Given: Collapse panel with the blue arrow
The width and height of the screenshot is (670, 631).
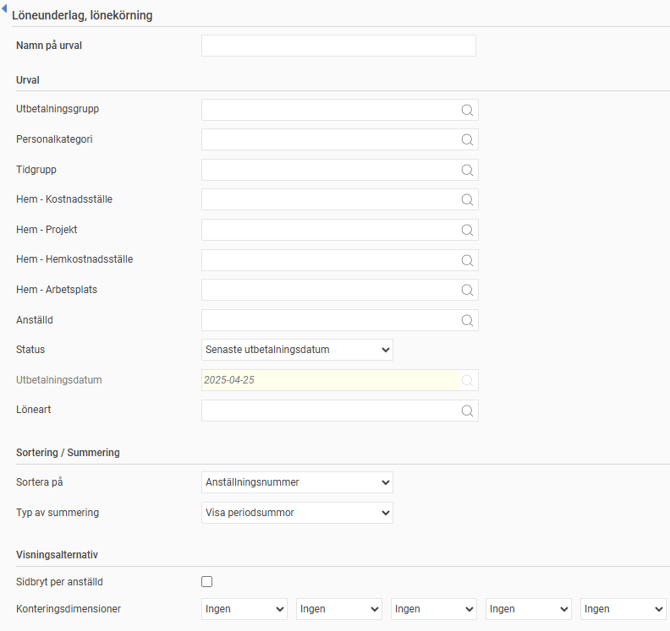Looking at the screenshot, I should (x=5, y=9).
